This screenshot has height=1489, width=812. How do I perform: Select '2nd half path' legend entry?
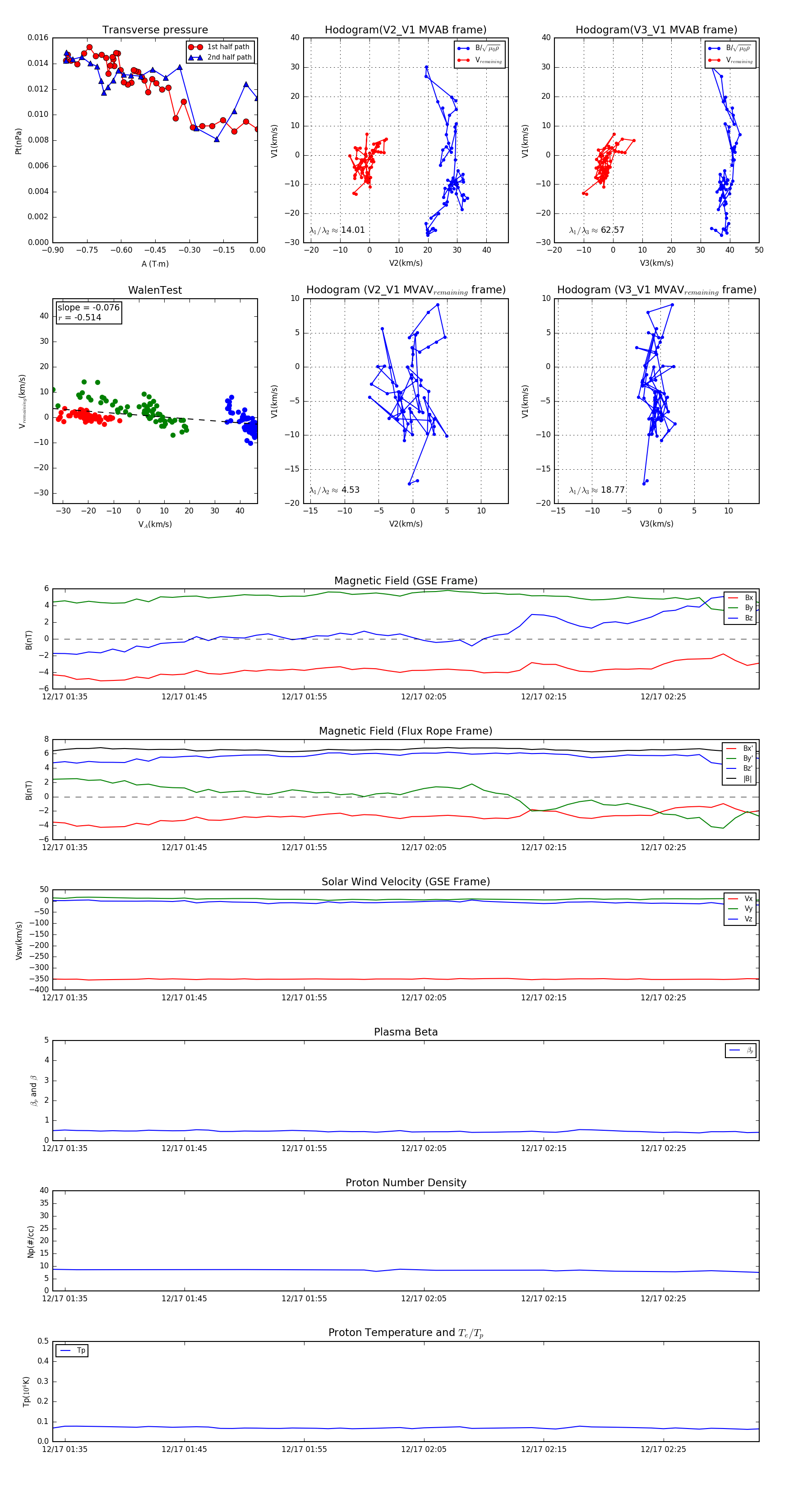[x=220, y=57]
